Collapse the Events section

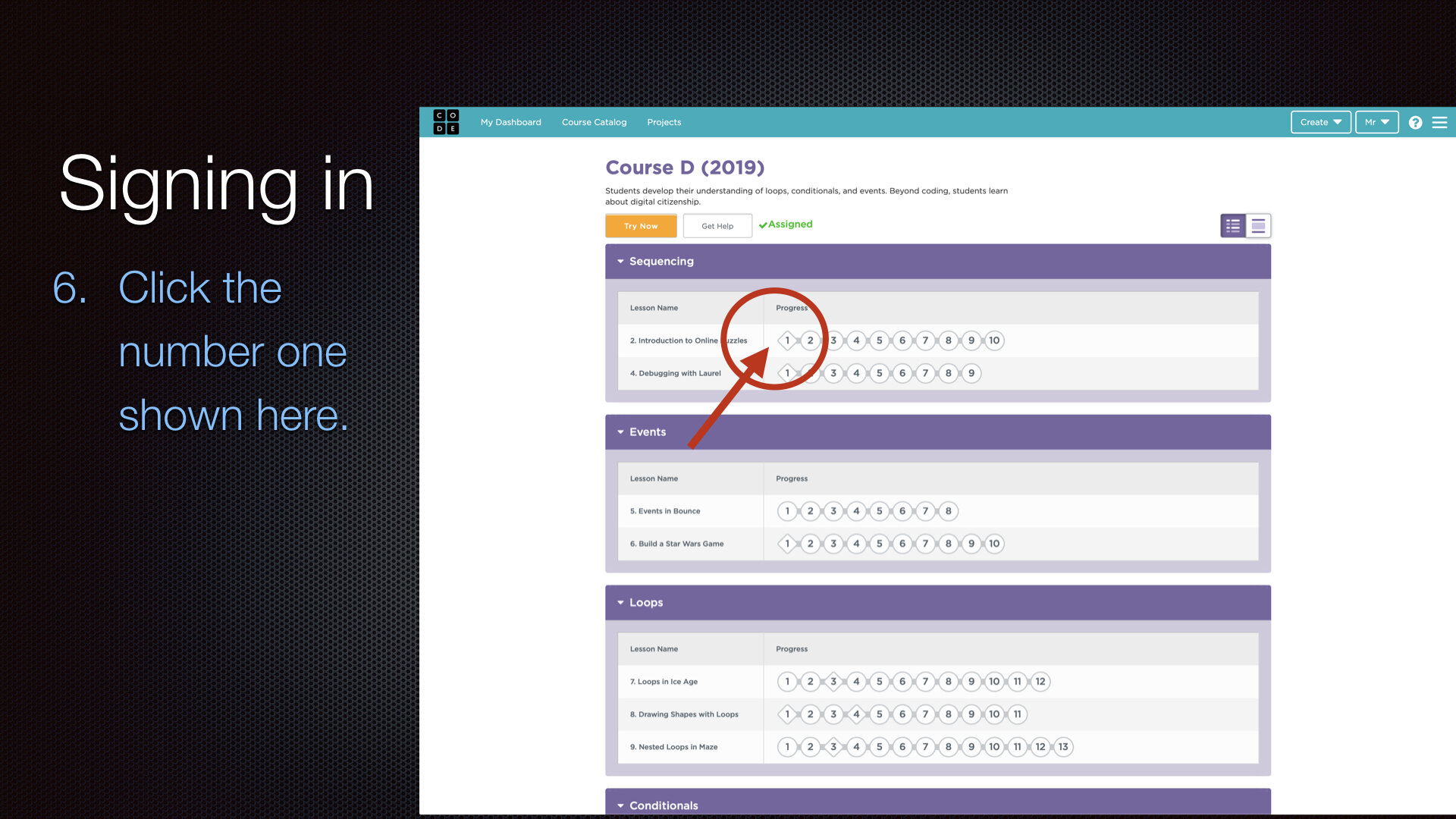(937, 432)
